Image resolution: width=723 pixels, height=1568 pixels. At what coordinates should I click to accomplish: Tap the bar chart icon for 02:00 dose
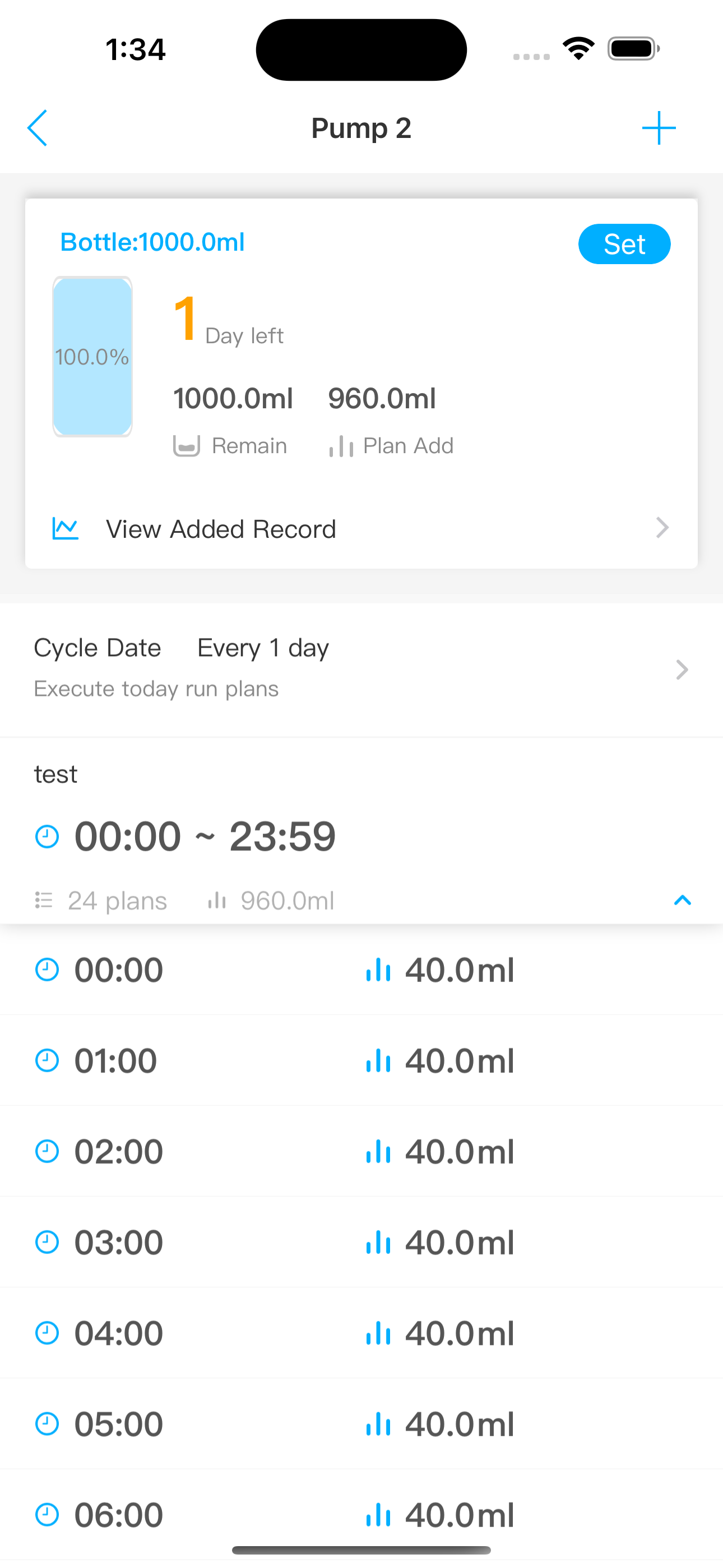(x=378, y=1152)
